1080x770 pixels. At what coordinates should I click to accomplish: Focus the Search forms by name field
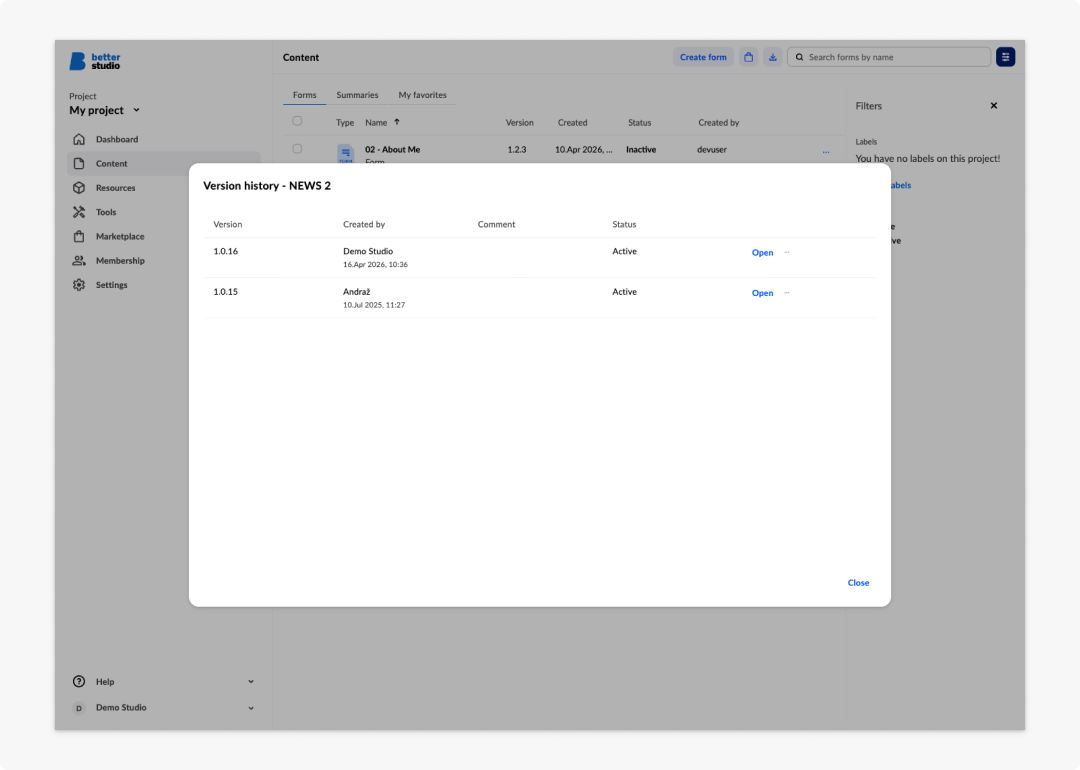(x=889, y=57)
